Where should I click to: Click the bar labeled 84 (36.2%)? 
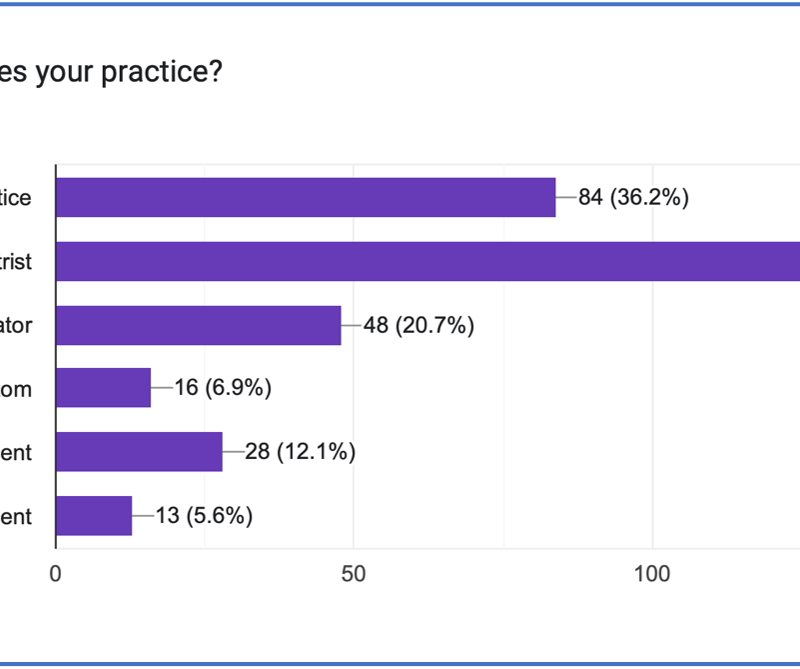[305, 198]
